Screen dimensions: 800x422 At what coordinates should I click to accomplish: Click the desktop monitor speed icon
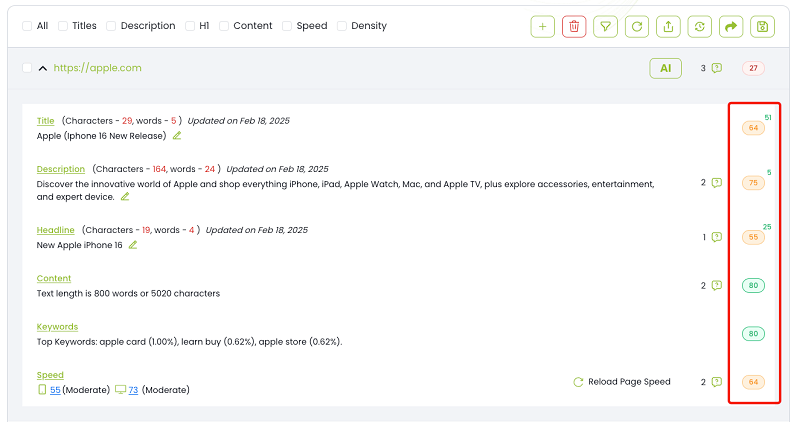pyautogui.click(x=120, y=390)
